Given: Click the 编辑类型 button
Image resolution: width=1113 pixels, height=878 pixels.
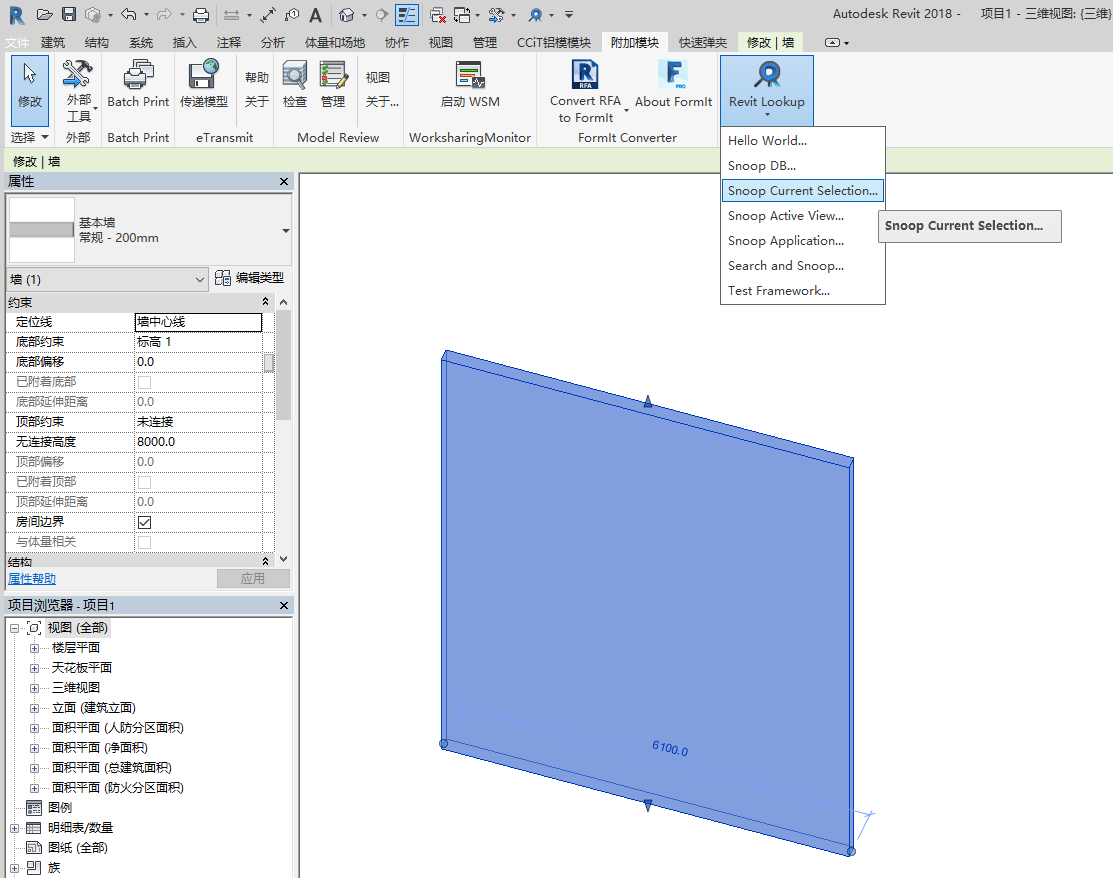Looking at the screenshot, I should click(249, 278).
